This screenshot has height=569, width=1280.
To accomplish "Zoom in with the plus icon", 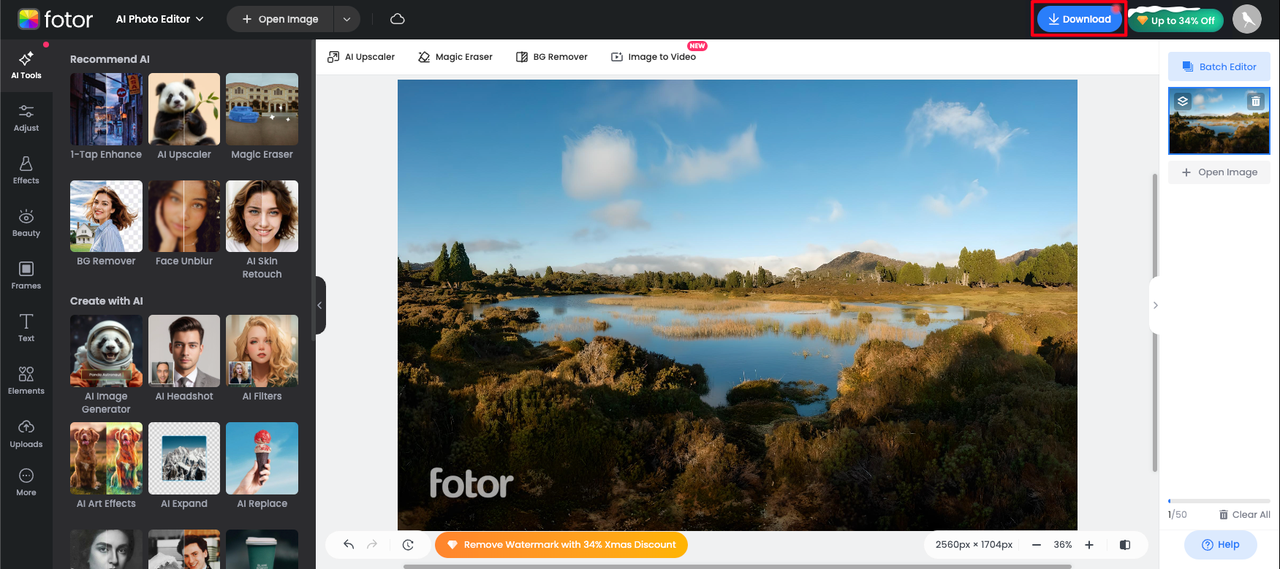I will (1089, 545).
